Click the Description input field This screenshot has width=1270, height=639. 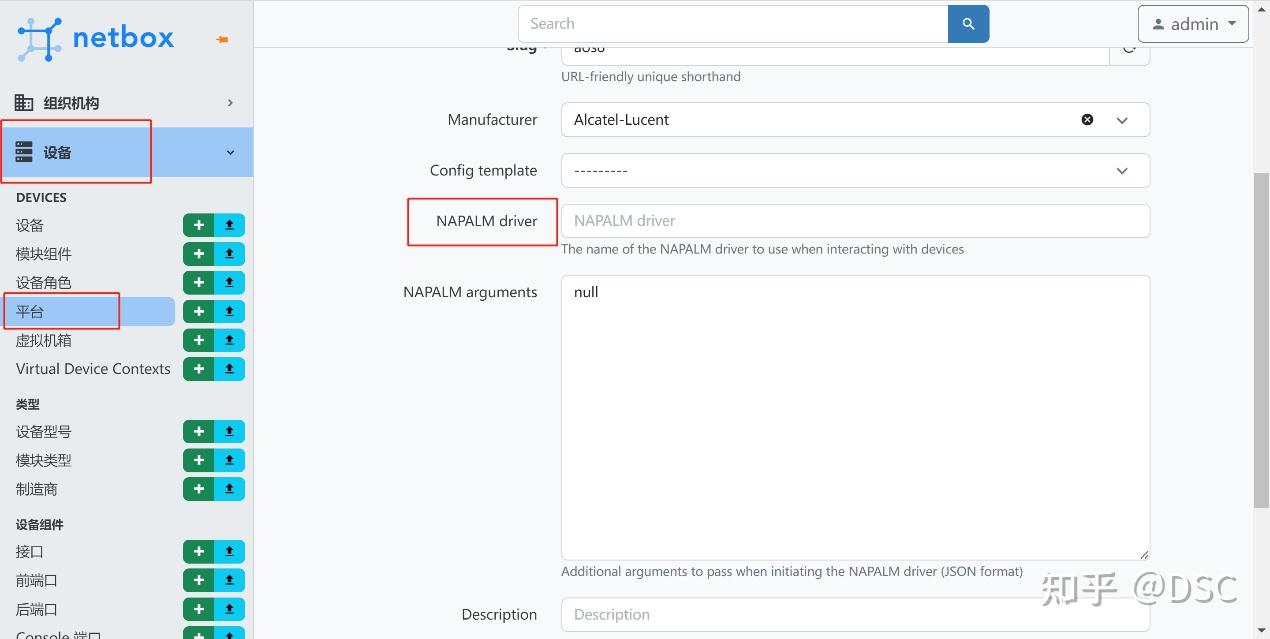pos(855,614)
